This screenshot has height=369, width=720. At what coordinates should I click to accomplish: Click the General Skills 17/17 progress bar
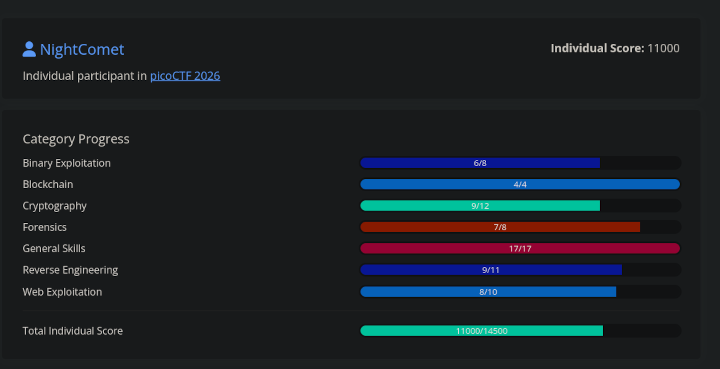[x=520, y=248]
